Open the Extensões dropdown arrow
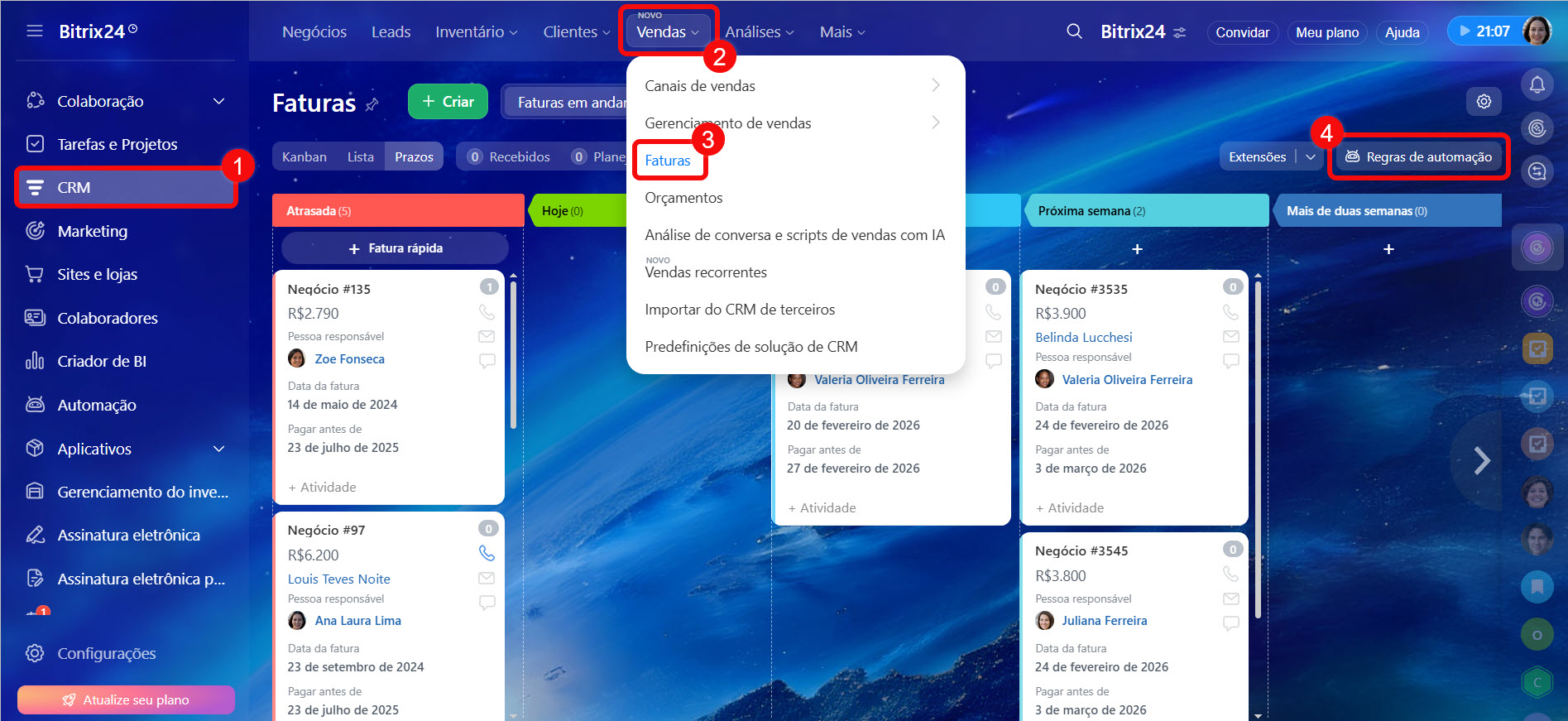Image resolution: width=1568 pixels, height=721 pixels. pyautogui.click(x=1311, y=156)
